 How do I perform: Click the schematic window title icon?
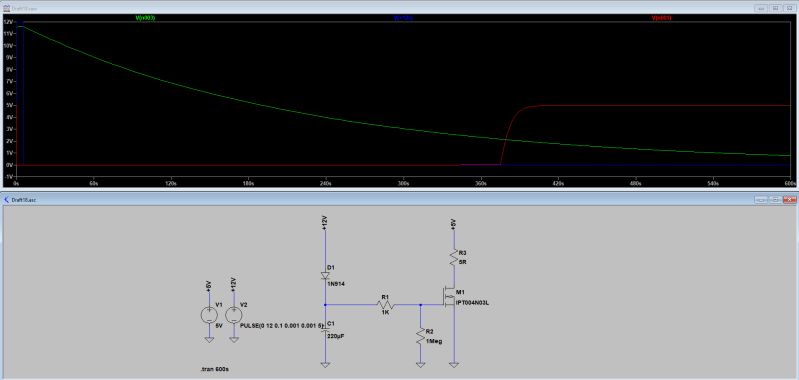coord(6,200)
